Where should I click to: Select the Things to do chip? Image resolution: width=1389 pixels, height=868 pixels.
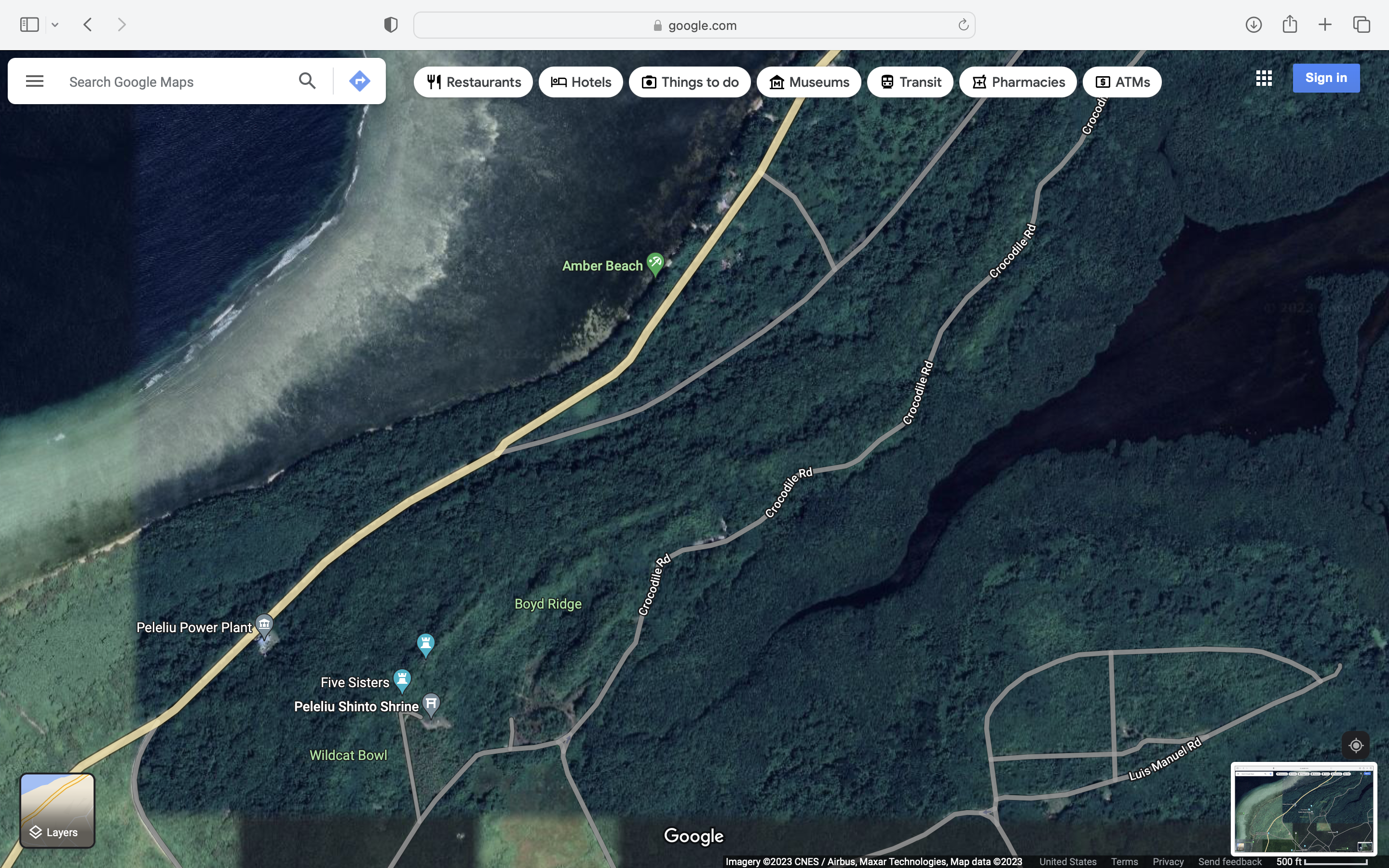click(689, 82)
